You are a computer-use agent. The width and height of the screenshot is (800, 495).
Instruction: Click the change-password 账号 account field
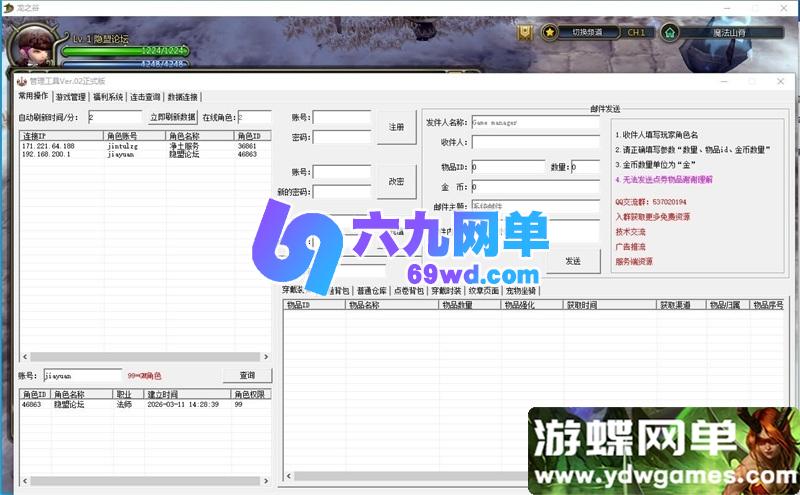(342, 172)
